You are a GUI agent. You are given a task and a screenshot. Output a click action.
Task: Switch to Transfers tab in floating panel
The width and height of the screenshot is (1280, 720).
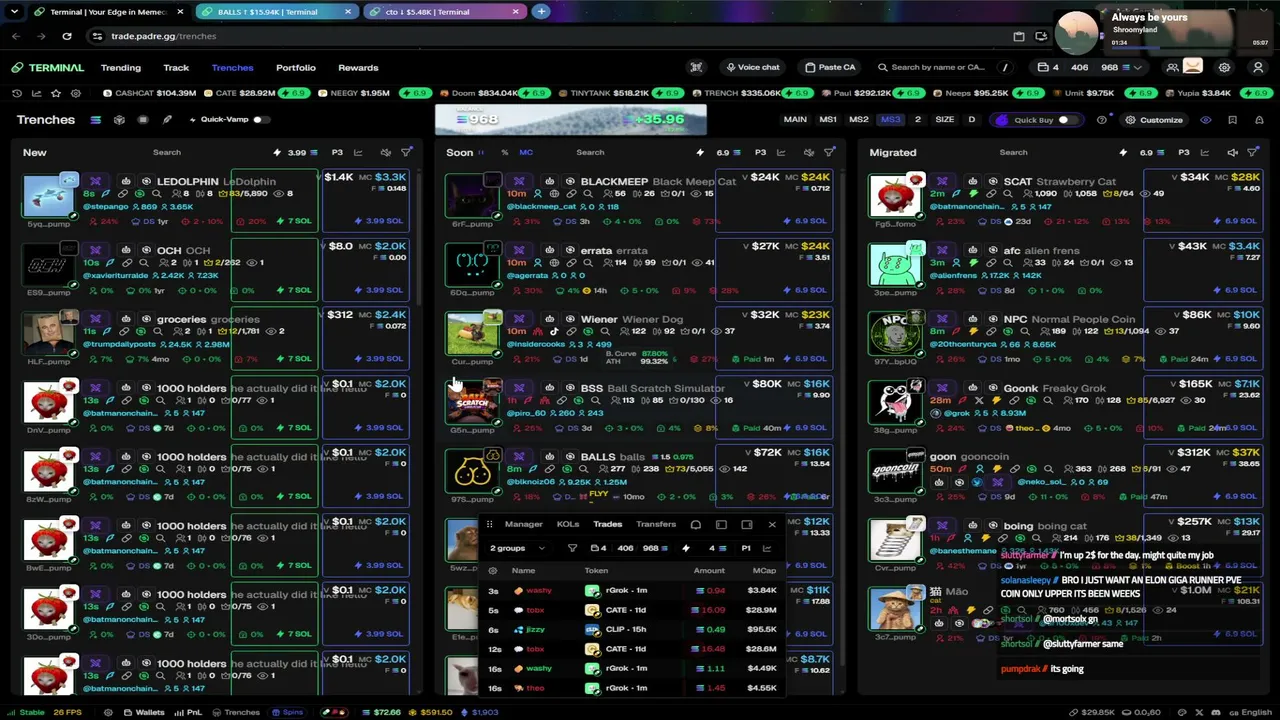pyautogui.click(x=656, y=524)
